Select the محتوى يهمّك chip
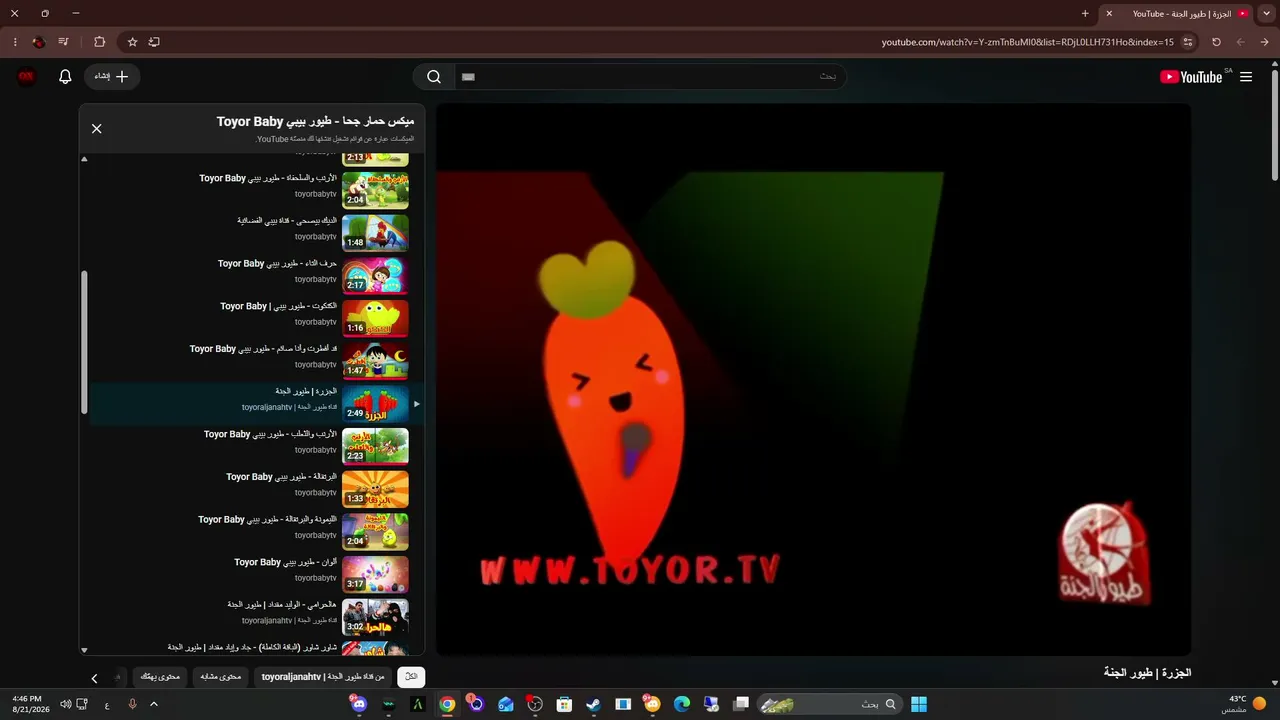Viewport: 1280px width, 720px height. click(160, 677)
